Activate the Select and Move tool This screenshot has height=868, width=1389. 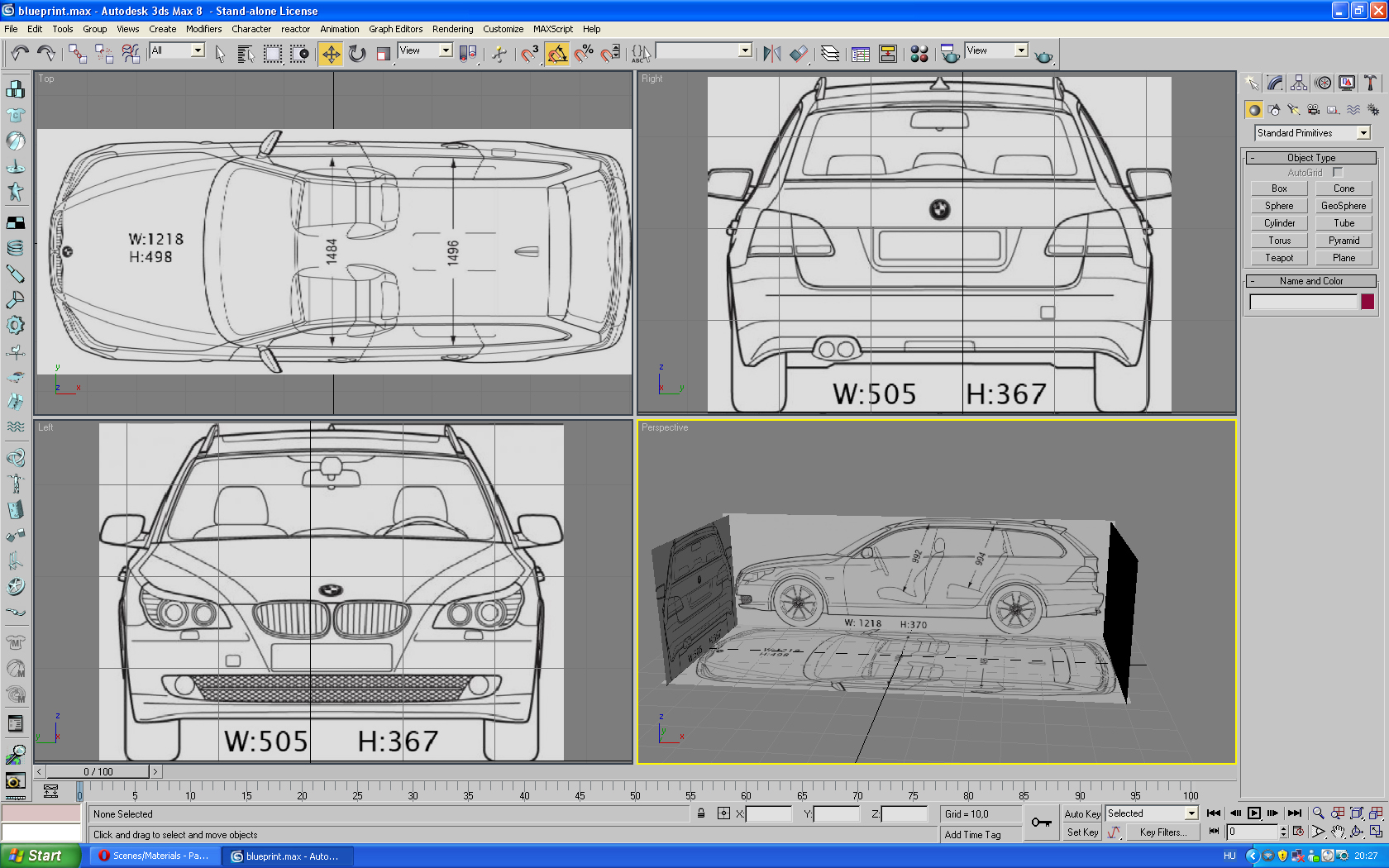331,54
